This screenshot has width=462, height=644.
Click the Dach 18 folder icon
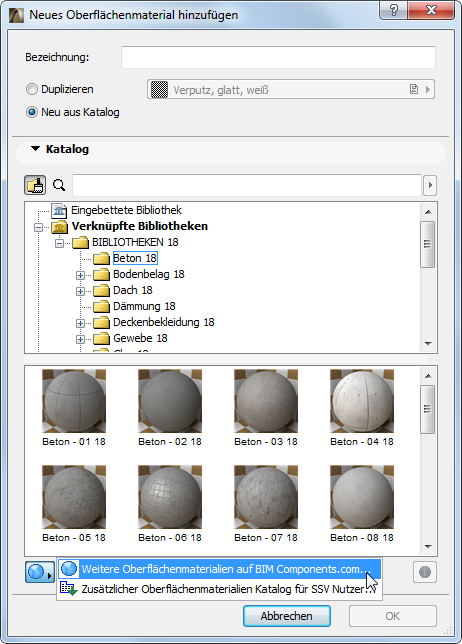point(101,291)
